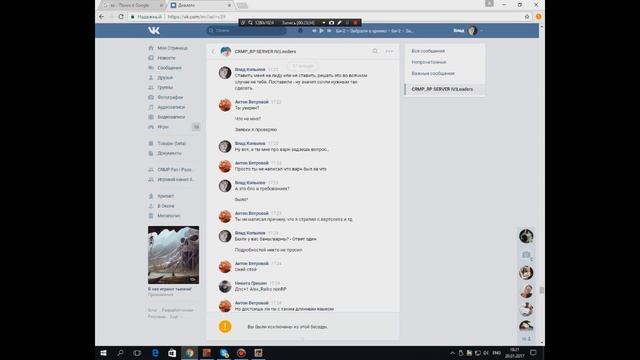
Task: Click the game advertisement image in left sidebar
Action: (173, 255)
